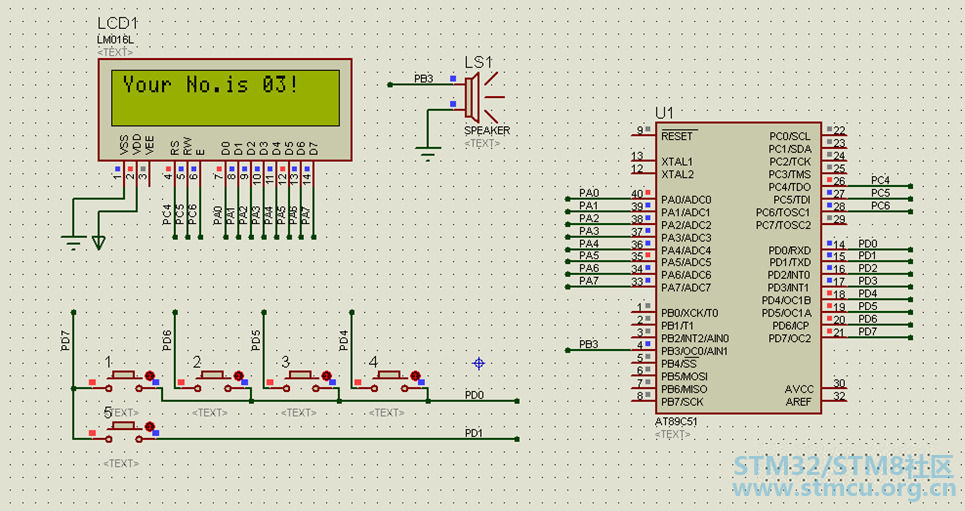
Task: Click the 'PD7' vertical label above button 1
Action: (x=66, y=340)
